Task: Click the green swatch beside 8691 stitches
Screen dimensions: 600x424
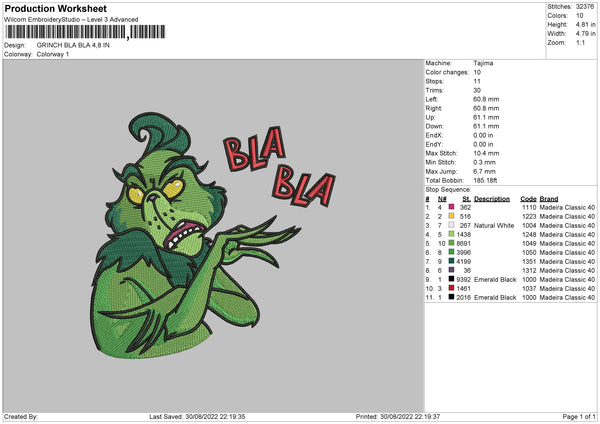Action: coord(452,243)
